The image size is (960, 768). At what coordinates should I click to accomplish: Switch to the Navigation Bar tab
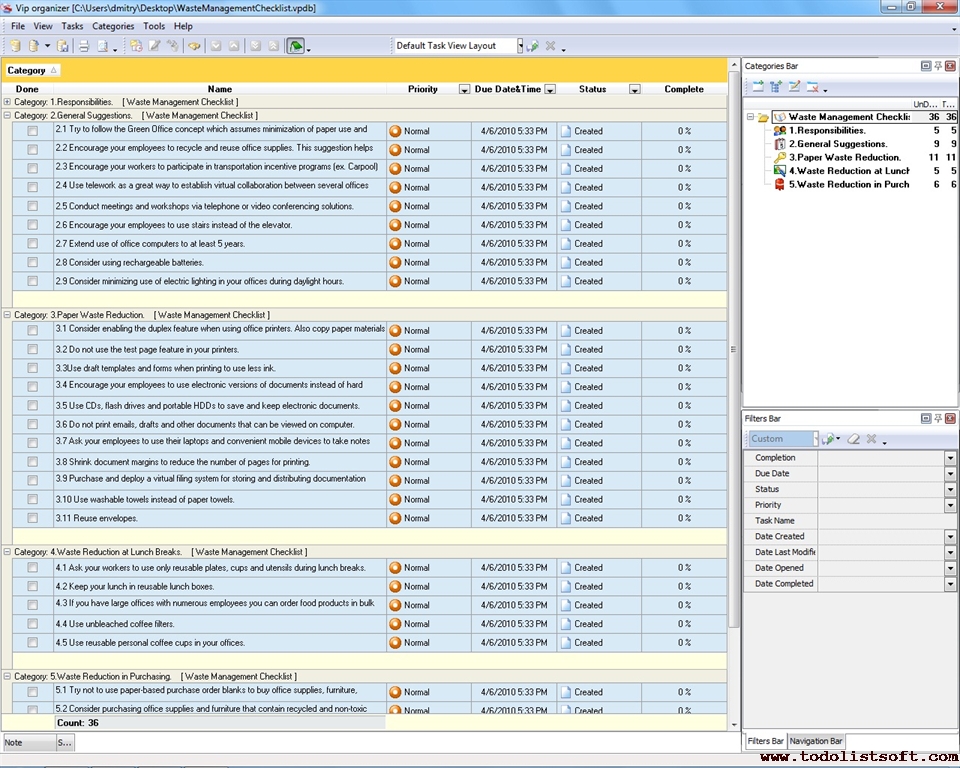[x=816, y=741]
